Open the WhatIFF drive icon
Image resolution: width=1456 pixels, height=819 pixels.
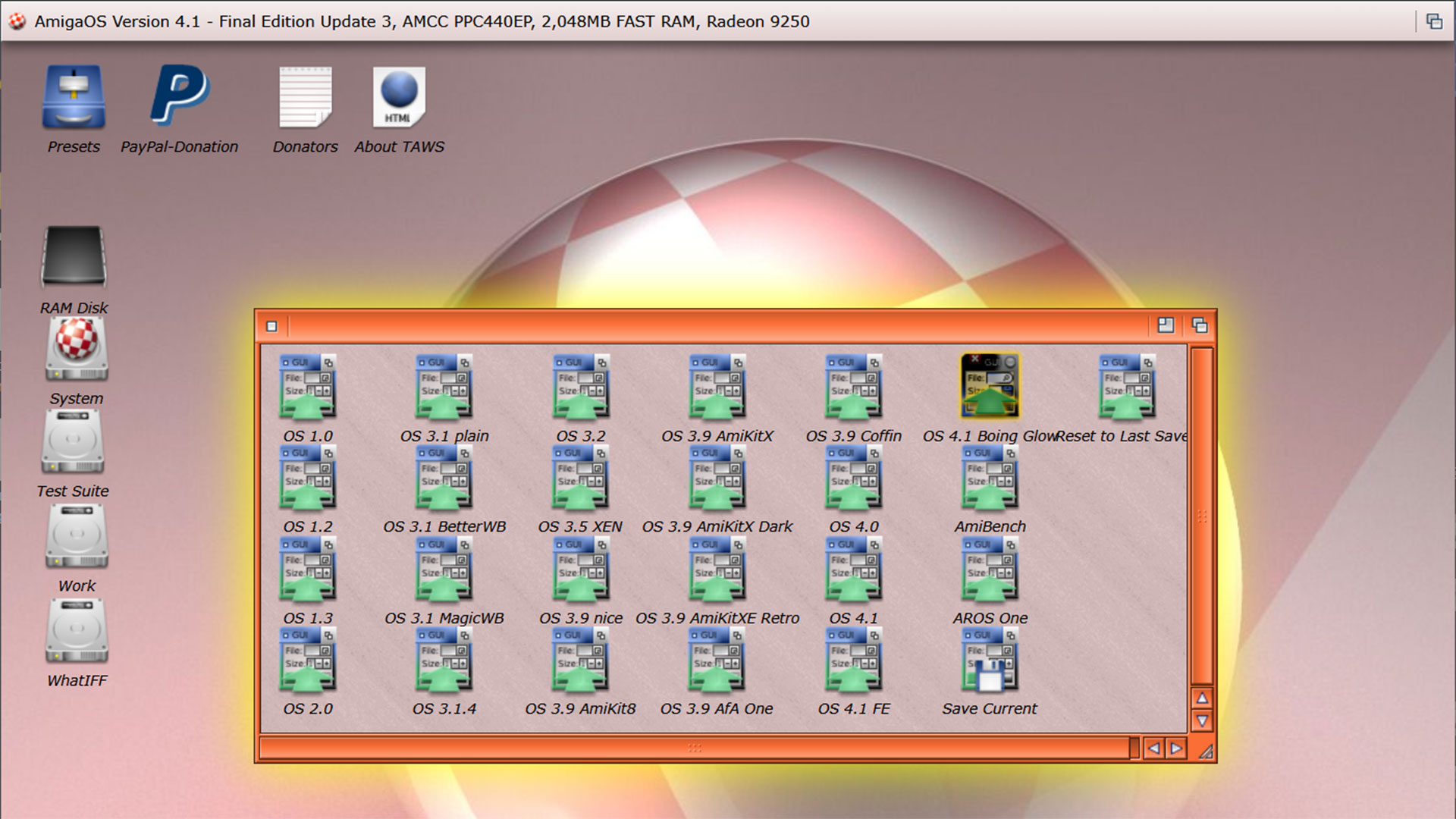[75, 629]
